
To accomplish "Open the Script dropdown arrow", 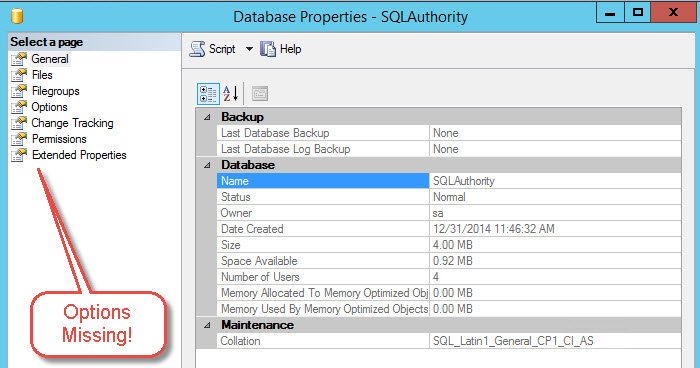I will tap(249, 49).
